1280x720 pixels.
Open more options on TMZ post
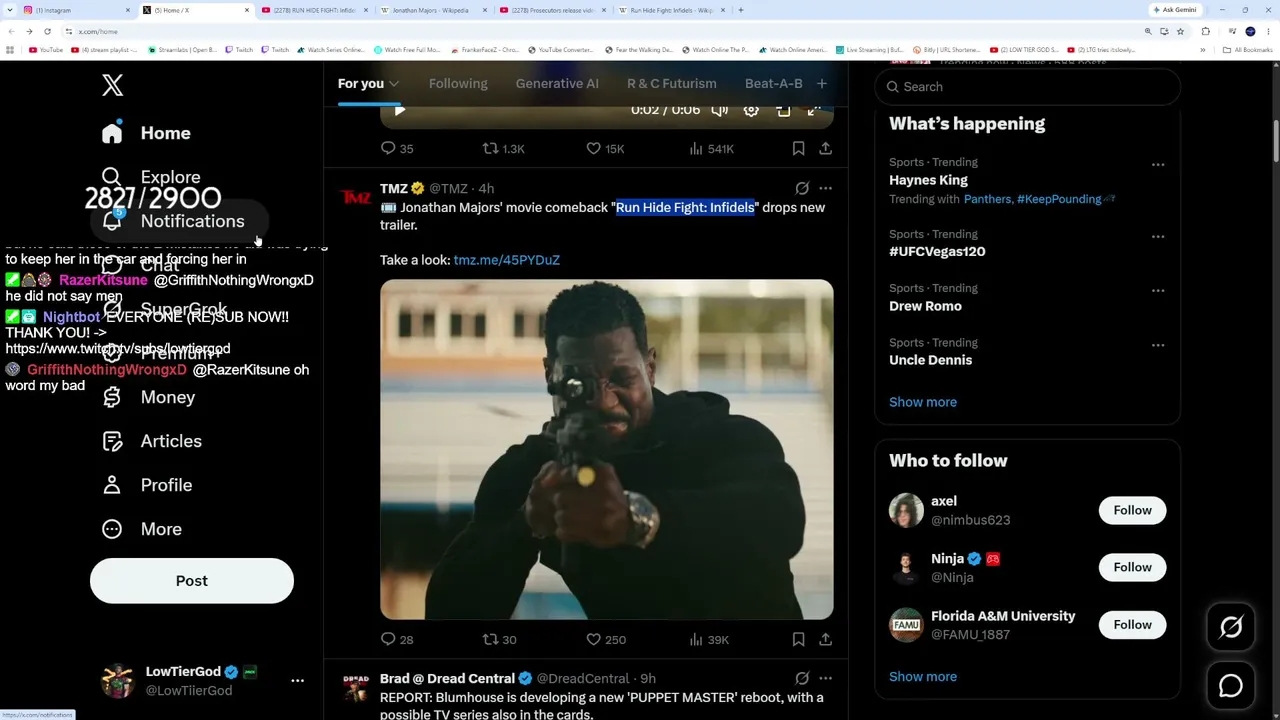pyautogui.click(x=825, y=188)
